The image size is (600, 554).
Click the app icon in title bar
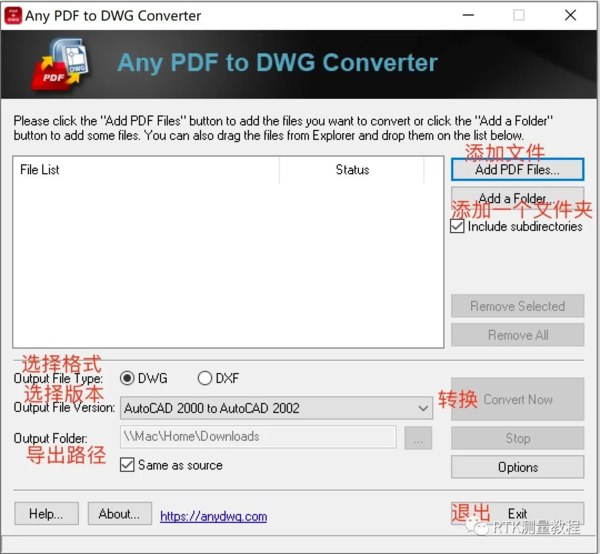[x=13, y=16]
